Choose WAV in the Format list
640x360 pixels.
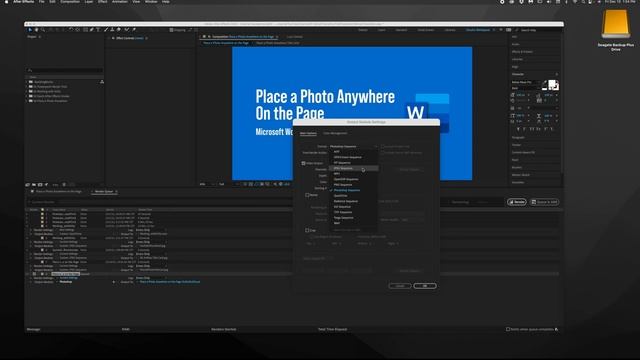click(x=353, y=223)
